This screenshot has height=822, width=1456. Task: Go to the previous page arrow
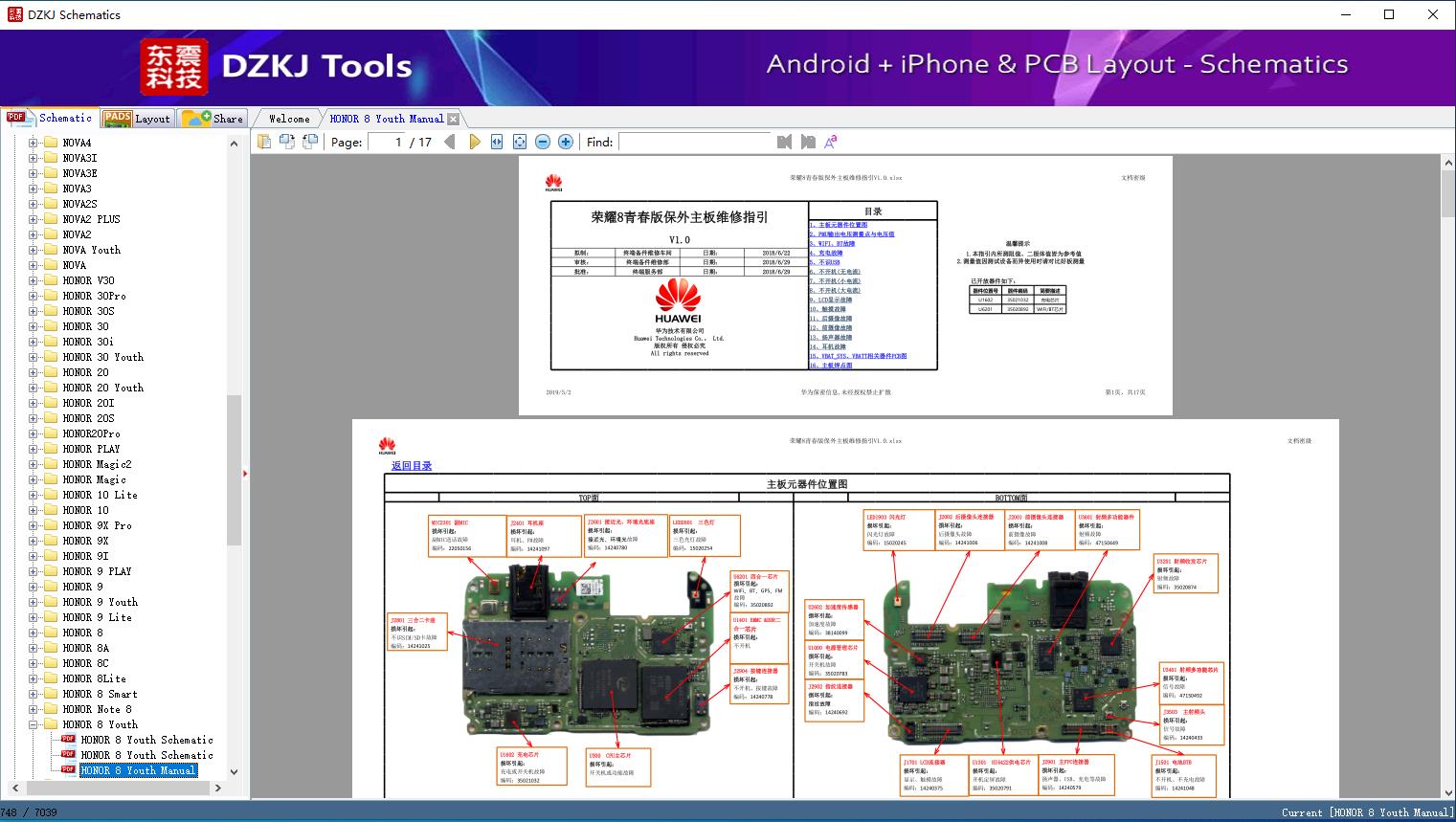coord(450,142)
